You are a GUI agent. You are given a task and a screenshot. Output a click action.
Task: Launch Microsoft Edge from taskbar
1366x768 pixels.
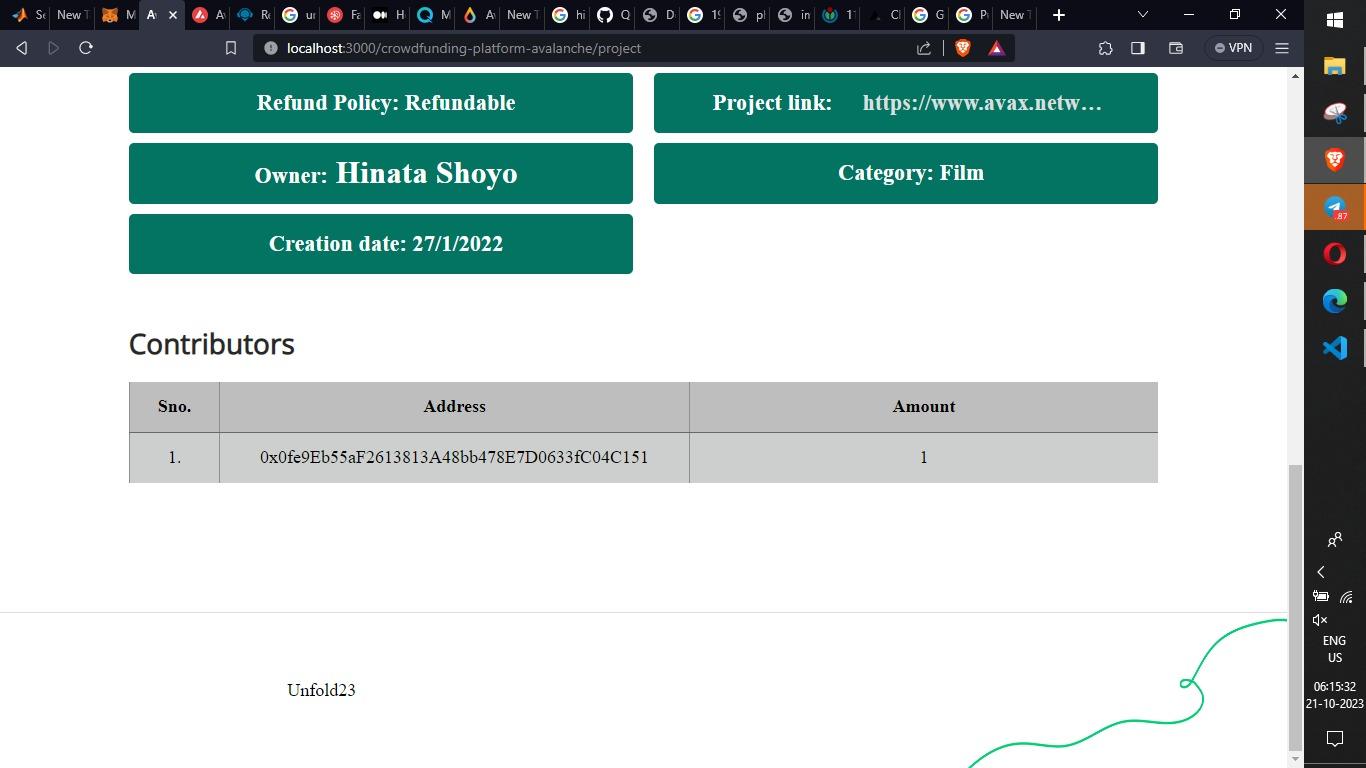[1335, 301]
